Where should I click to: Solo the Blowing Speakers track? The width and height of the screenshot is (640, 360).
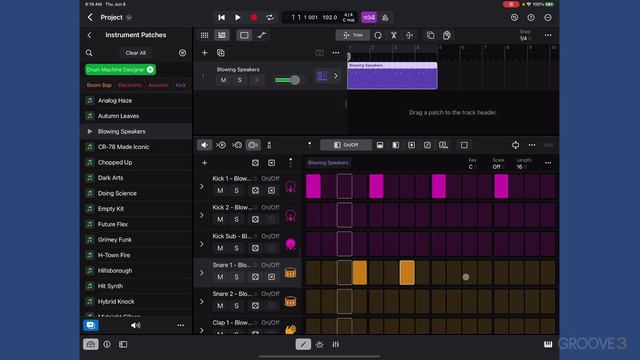click(x=240, y=80)
